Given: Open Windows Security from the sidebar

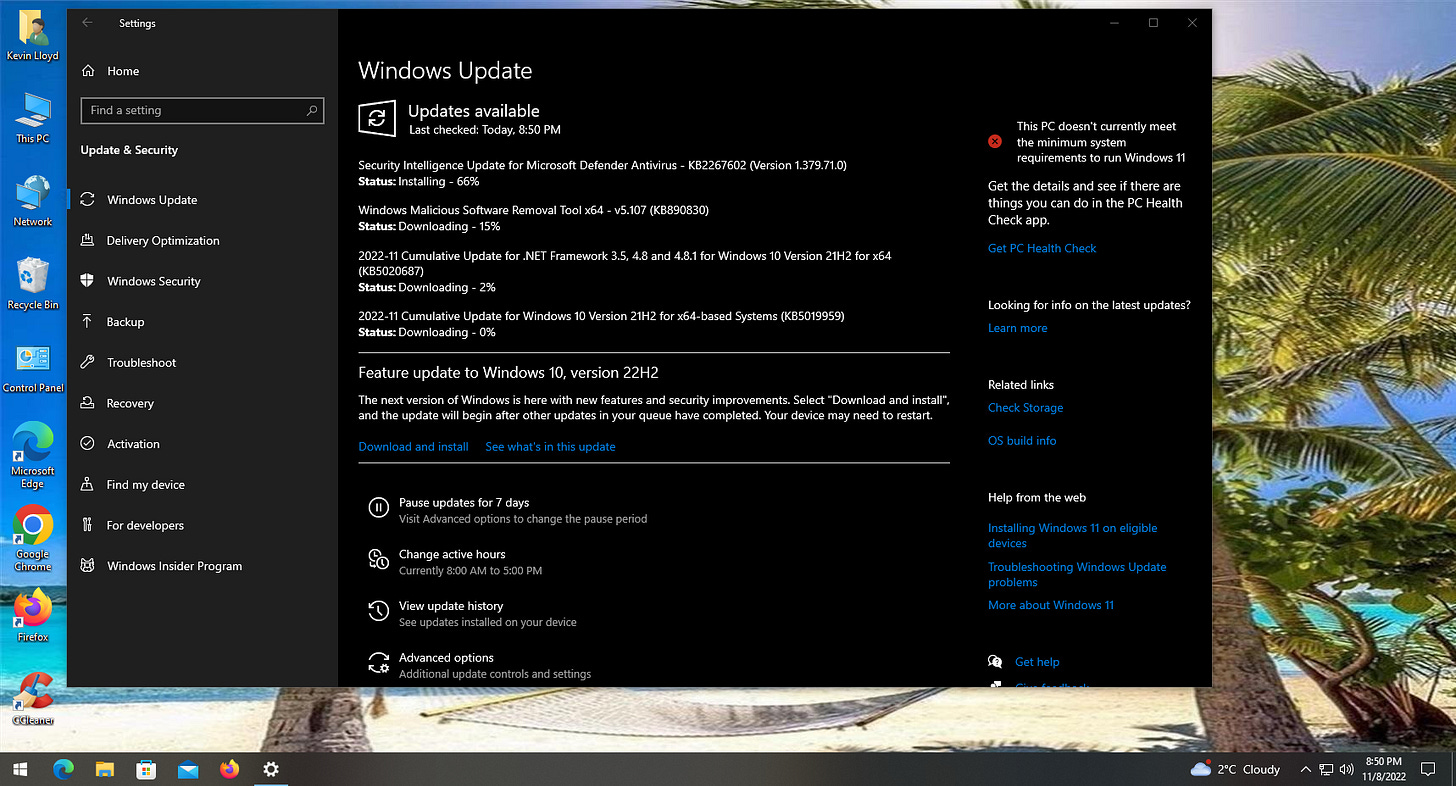Looking at the screenshot, I should 155,281.
